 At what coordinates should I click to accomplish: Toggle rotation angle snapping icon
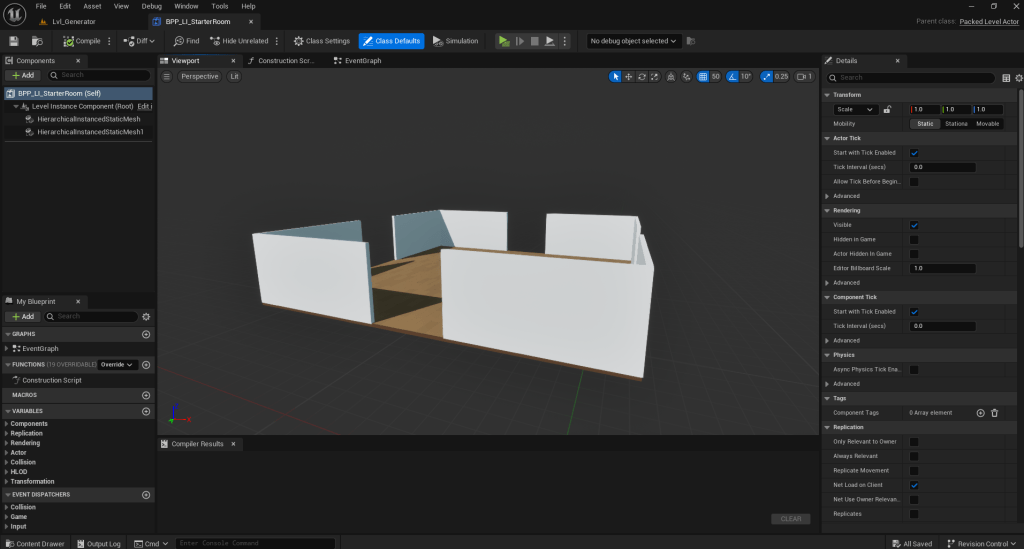click(x=732, y=77)
